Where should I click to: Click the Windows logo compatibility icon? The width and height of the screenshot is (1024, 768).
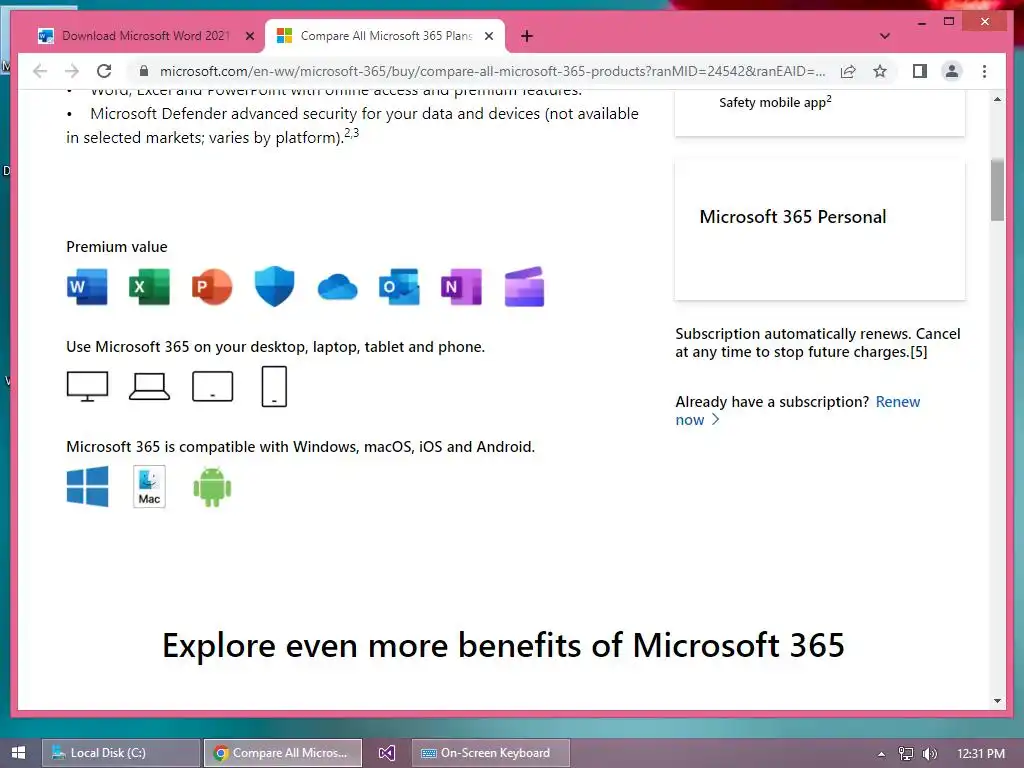point(88,487)
